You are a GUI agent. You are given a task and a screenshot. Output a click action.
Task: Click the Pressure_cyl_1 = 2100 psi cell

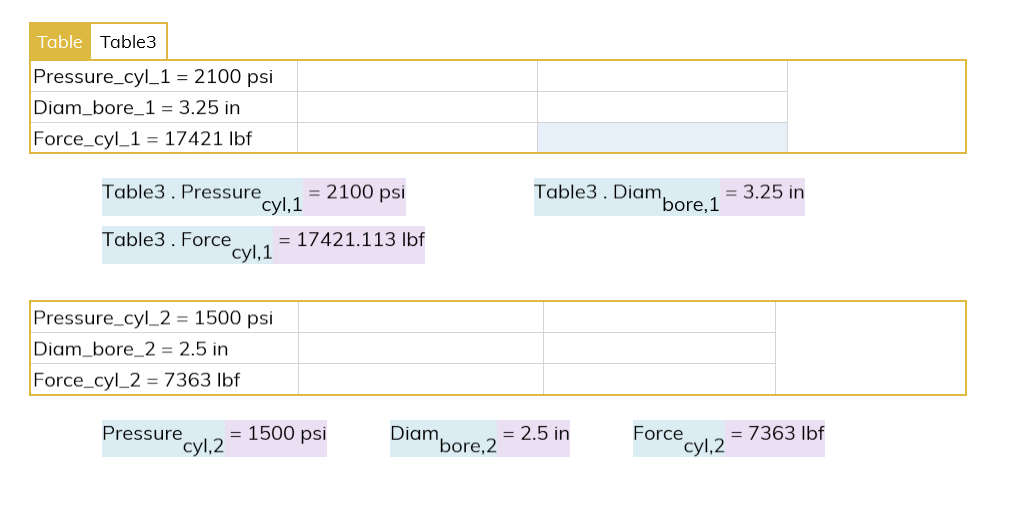[x=164, y=77]
